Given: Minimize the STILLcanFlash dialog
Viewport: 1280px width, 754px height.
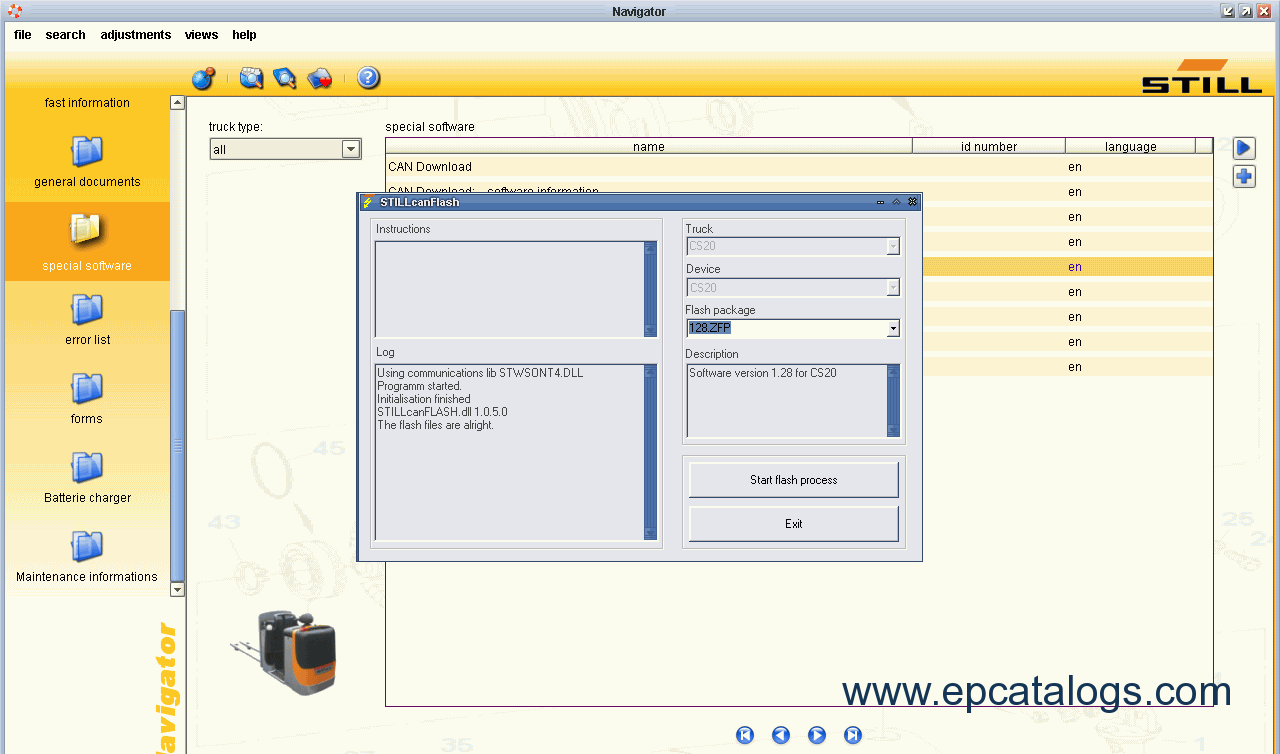Looking at the screenshot, I should [x=881, y=202].
